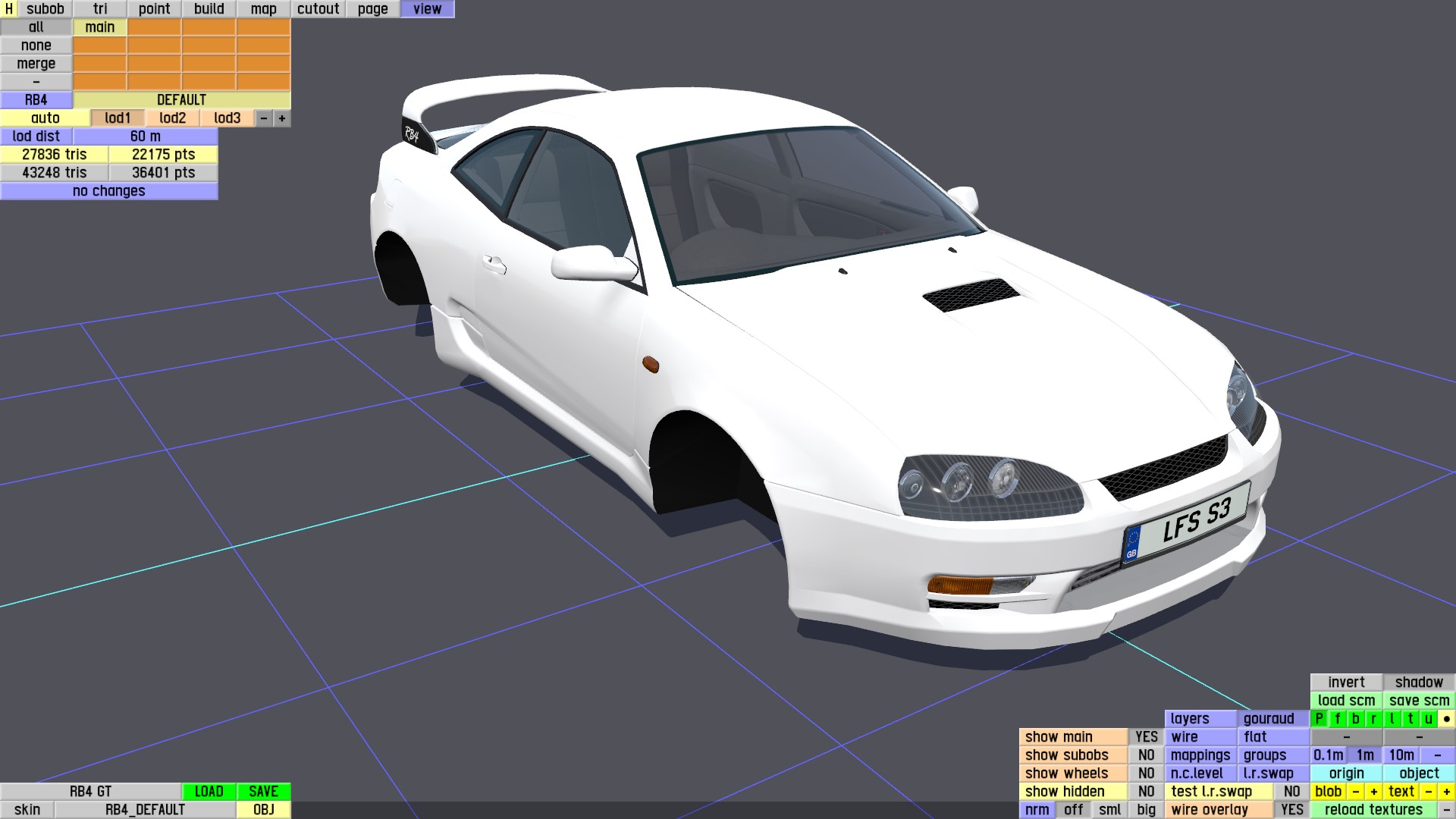Toggle show wheels NO setting
This screenshot has width=1456, height=819.
1146,773
